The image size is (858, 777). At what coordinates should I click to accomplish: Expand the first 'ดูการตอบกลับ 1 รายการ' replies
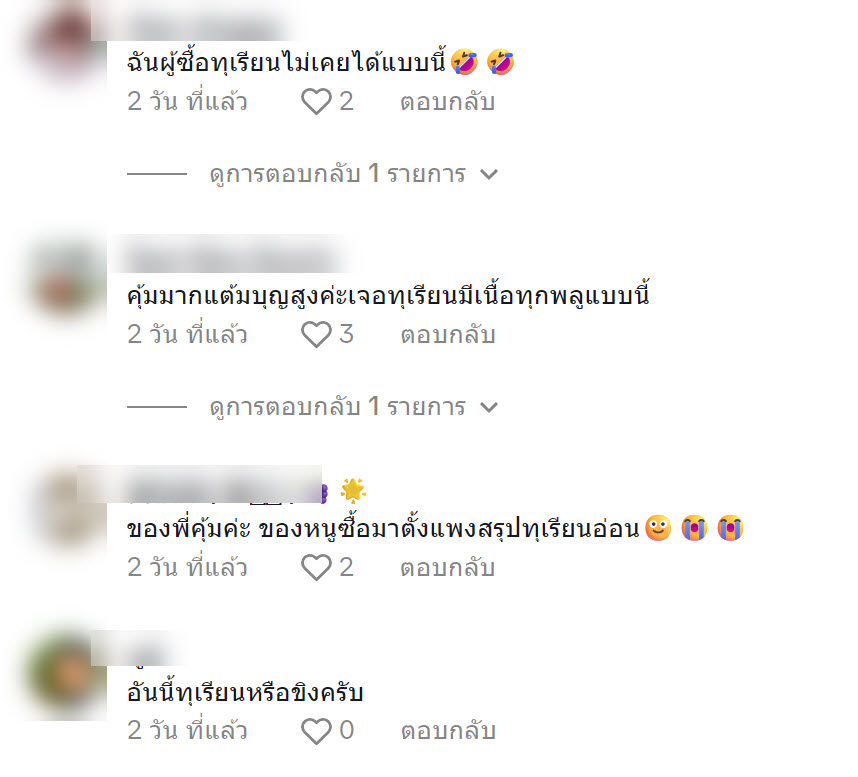(x=338, y=174)
